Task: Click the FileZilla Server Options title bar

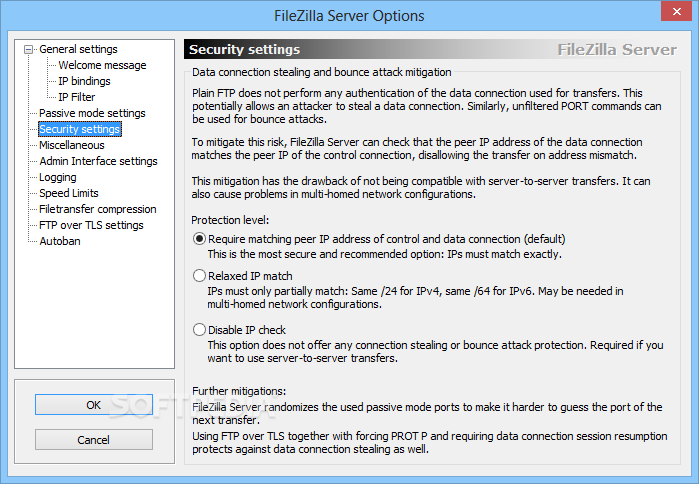Action: coord(349,16)
